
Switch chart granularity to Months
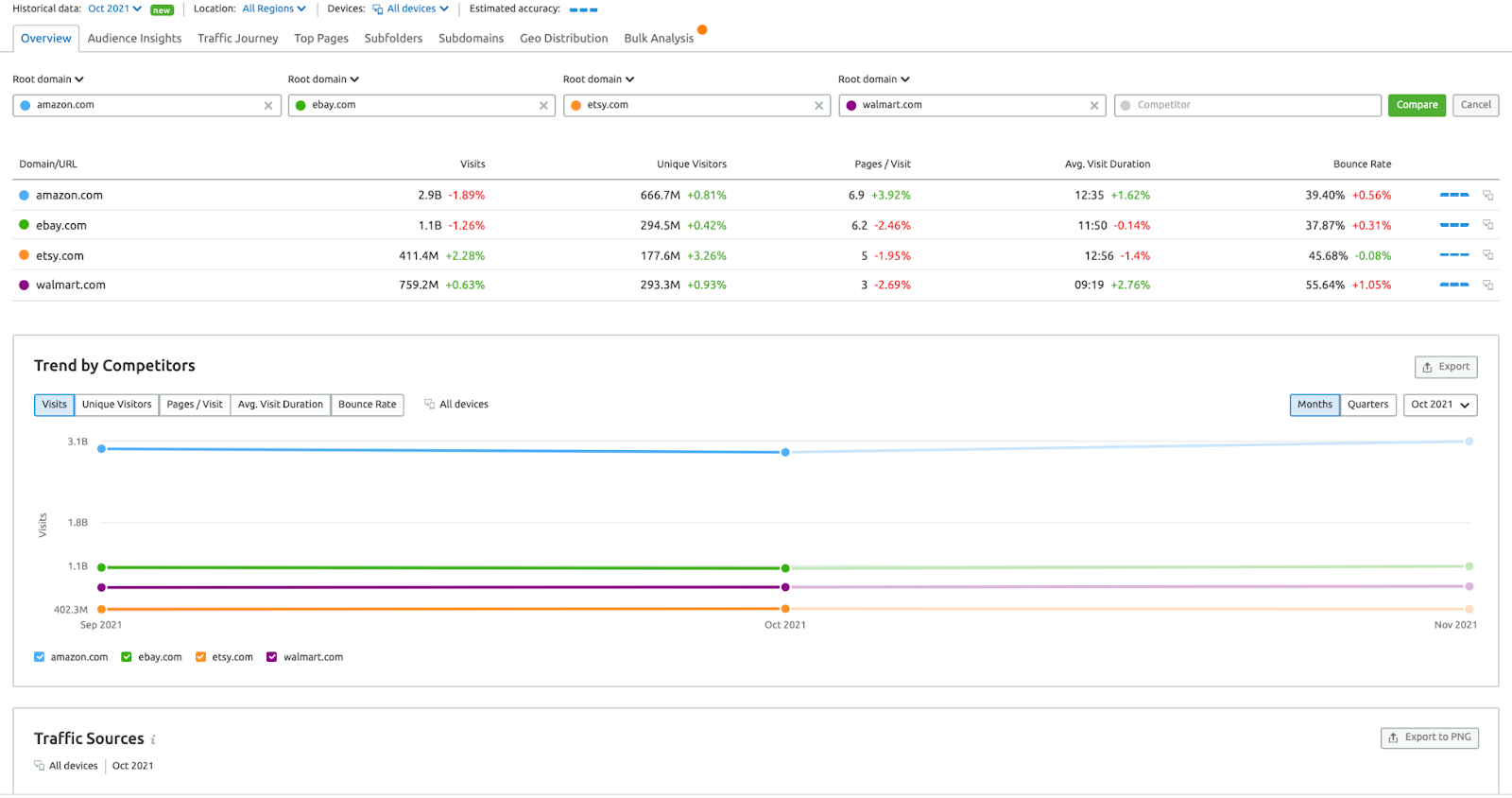coord(1314,405)
